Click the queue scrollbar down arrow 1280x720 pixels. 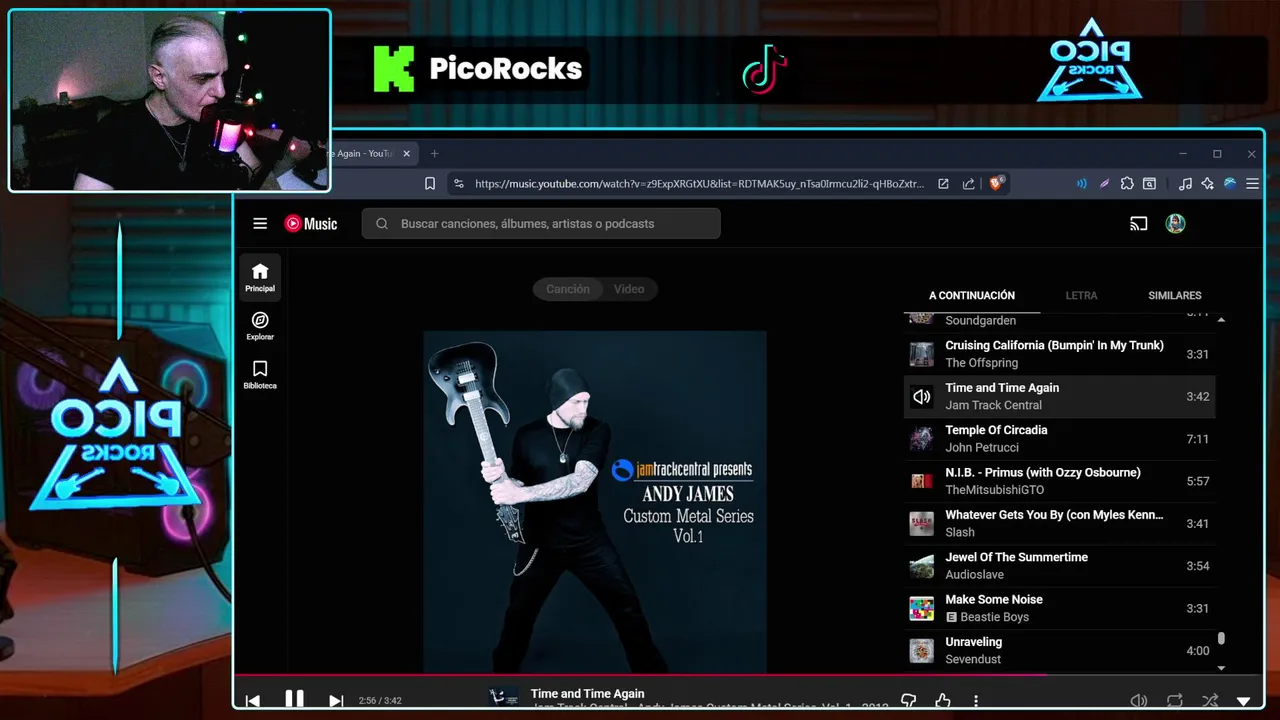point(1221,667)
